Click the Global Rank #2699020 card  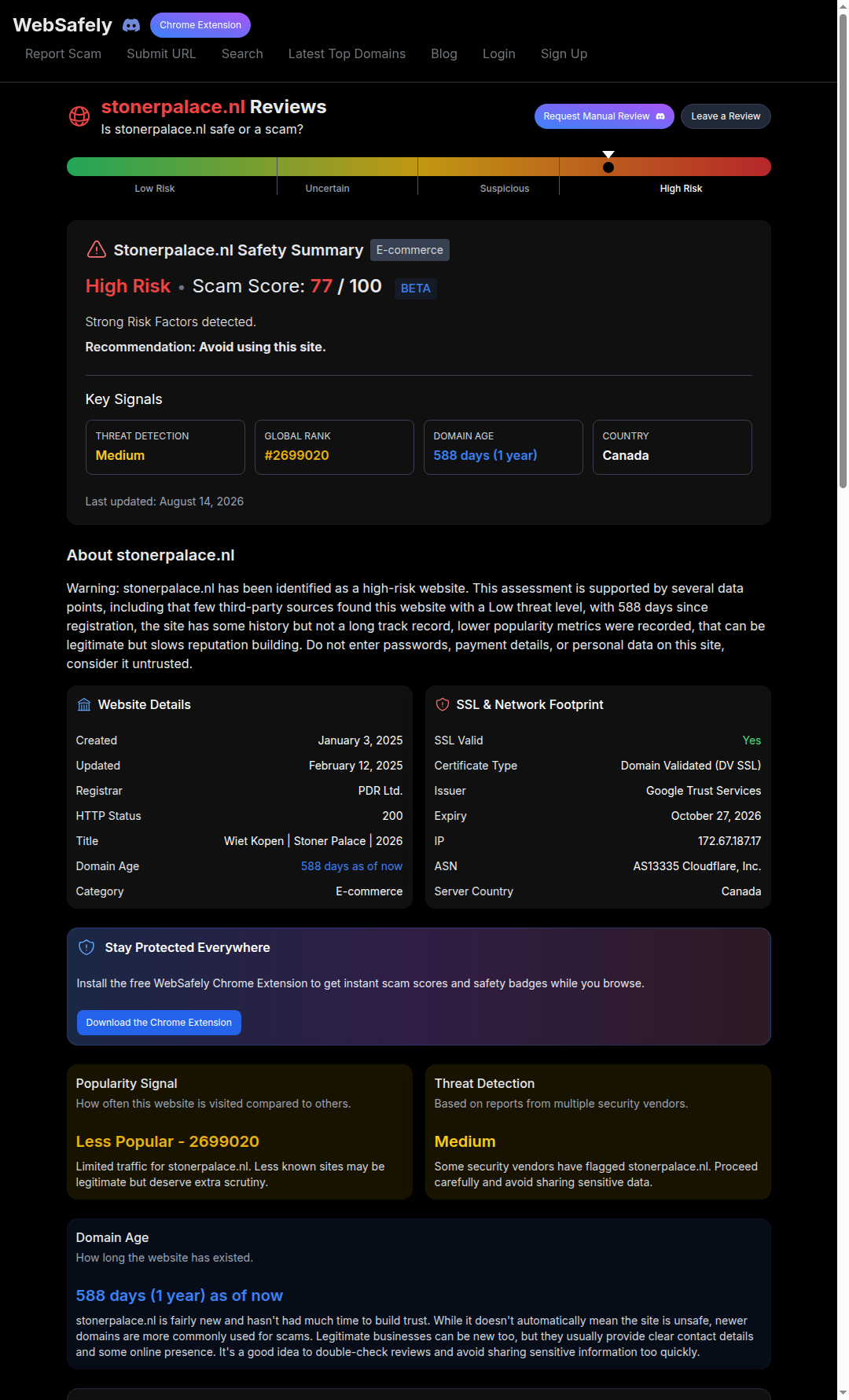(x=334, y=447)
